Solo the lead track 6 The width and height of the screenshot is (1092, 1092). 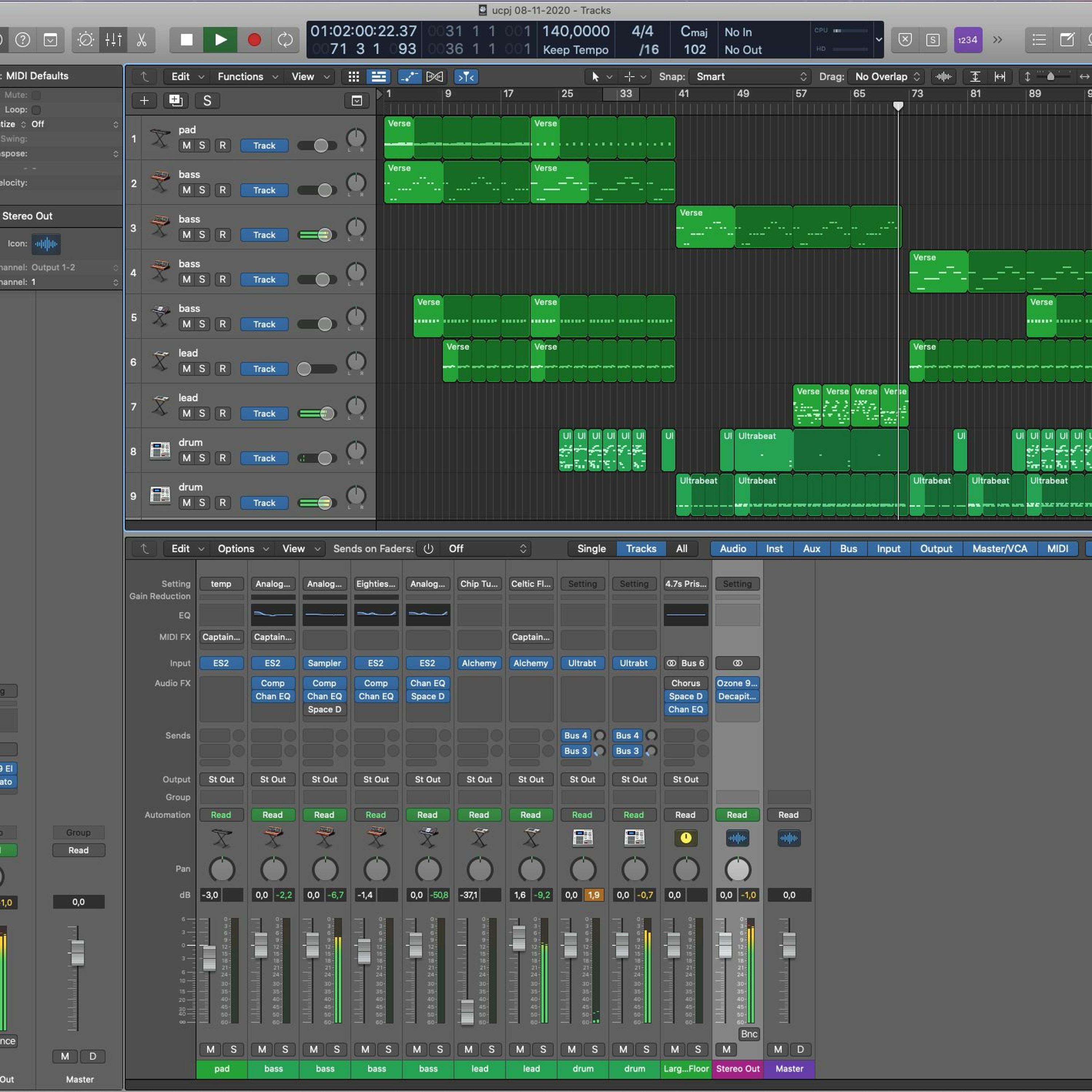pyautogui.click(x=202, y=368)
